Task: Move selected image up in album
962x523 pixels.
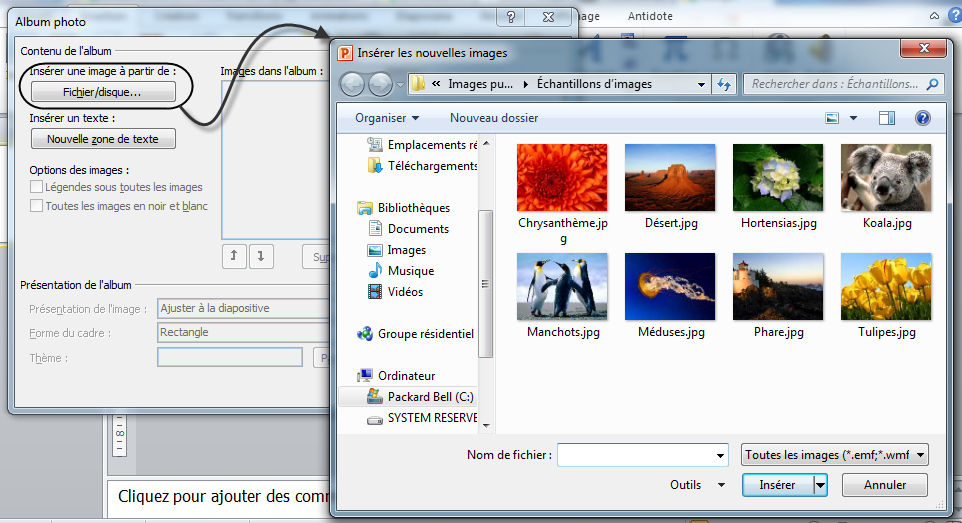Action: coord(234,256)
